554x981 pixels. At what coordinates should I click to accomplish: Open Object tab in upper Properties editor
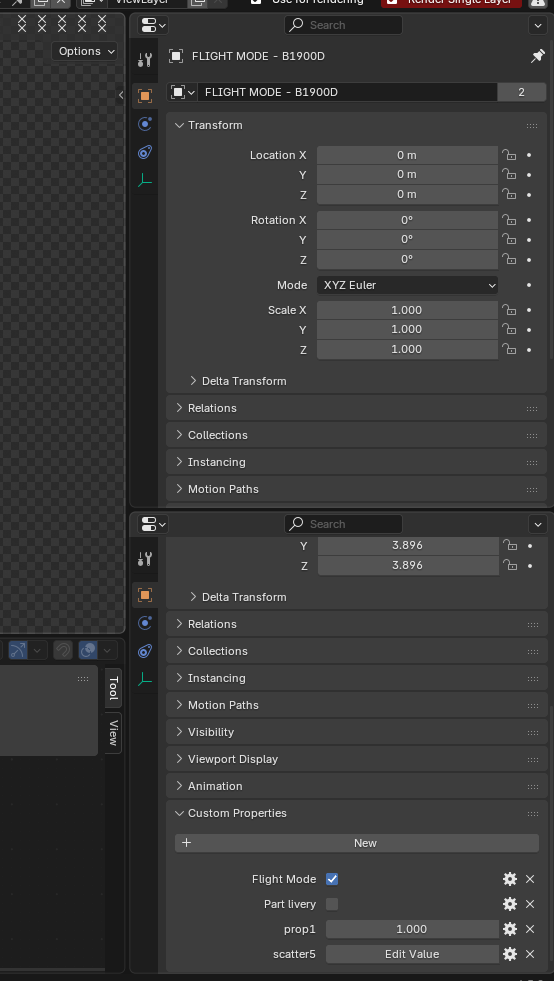click(145, 96)
